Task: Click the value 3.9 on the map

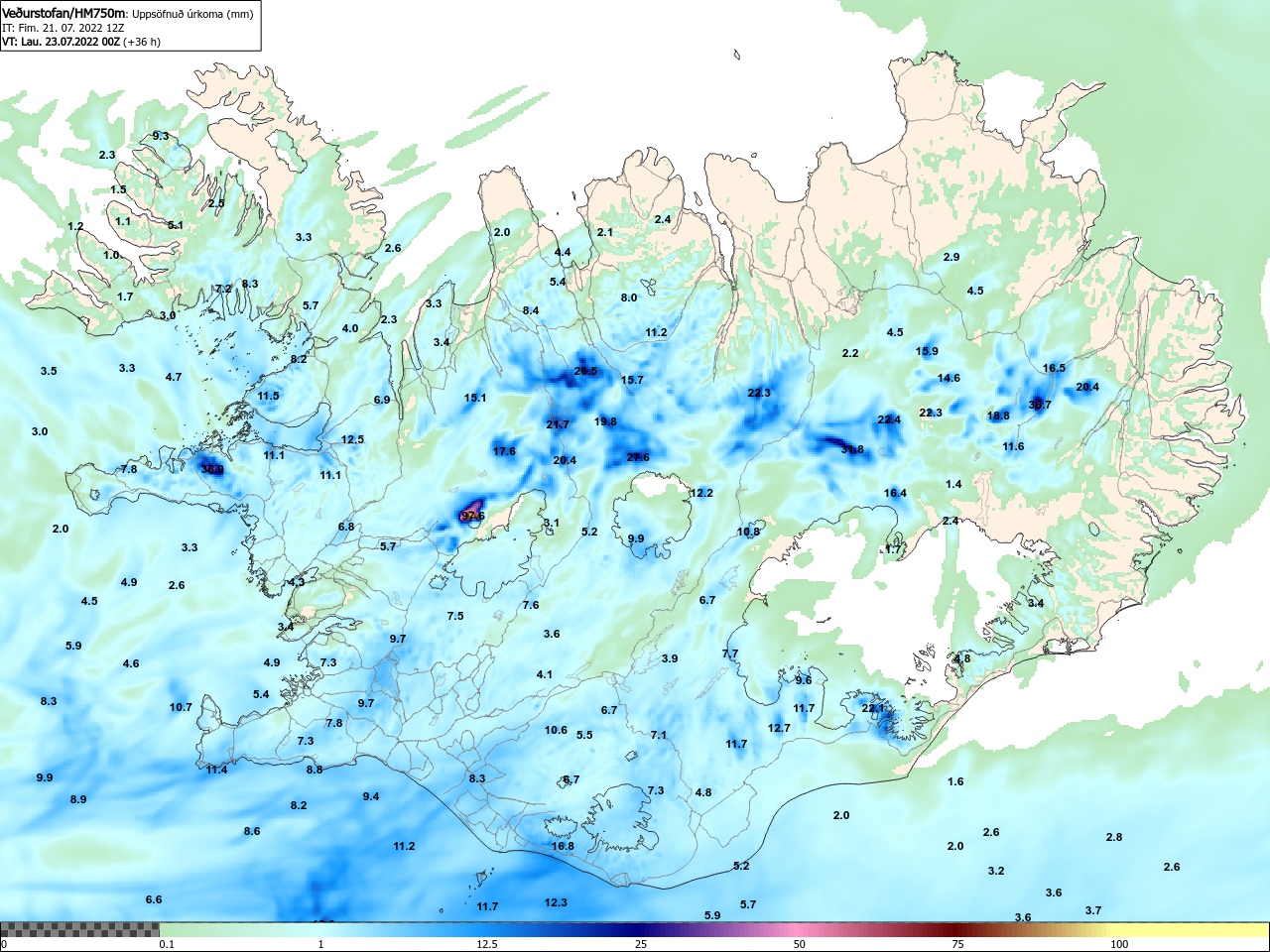Action: pyautogui.click(x=670, y=658)
